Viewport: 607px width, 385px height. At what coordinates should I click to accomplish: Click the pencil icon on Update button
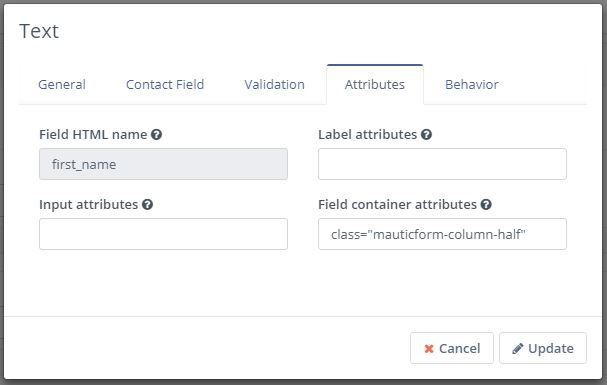(518, 349)
